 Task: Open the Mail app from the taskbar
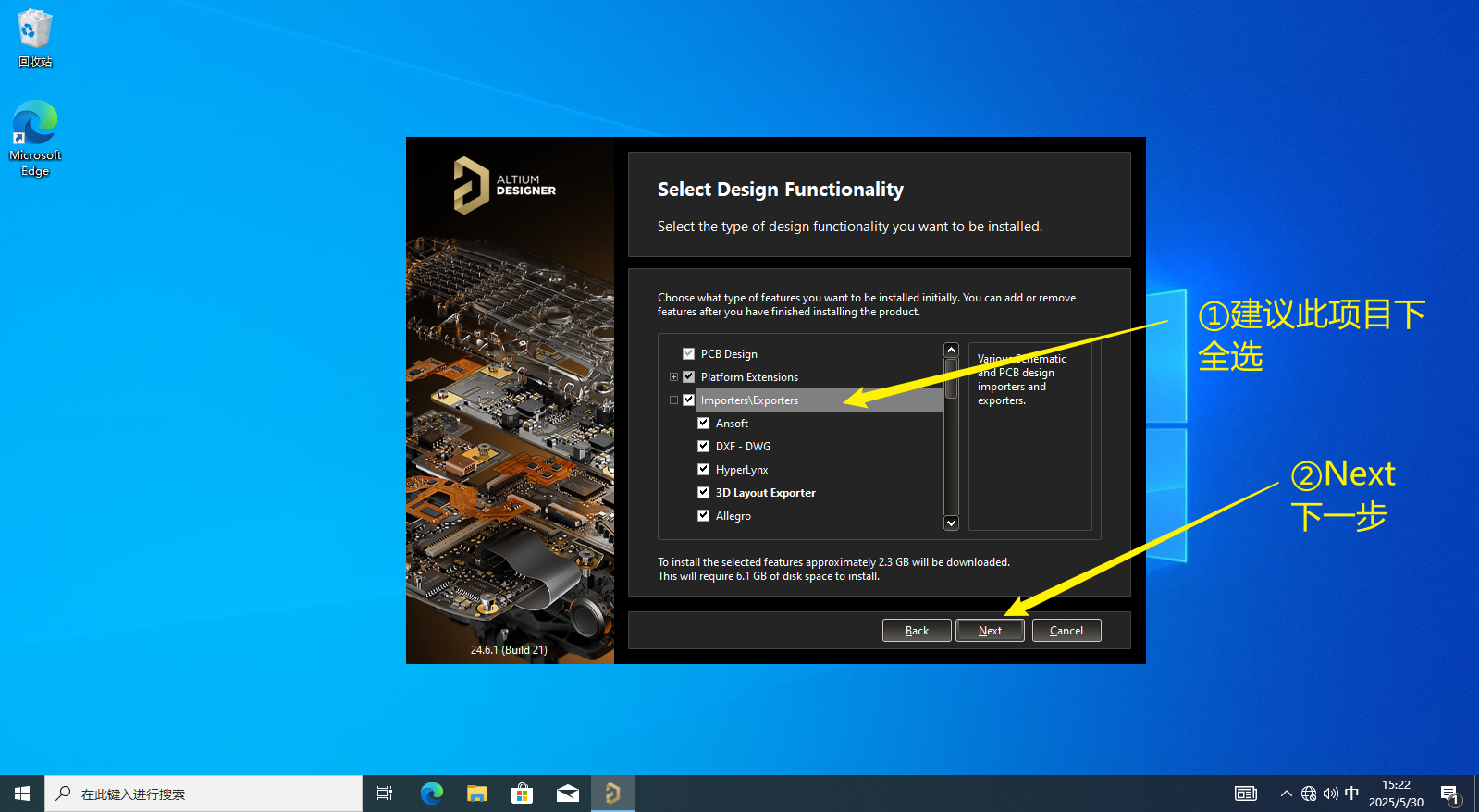(567, 794)
